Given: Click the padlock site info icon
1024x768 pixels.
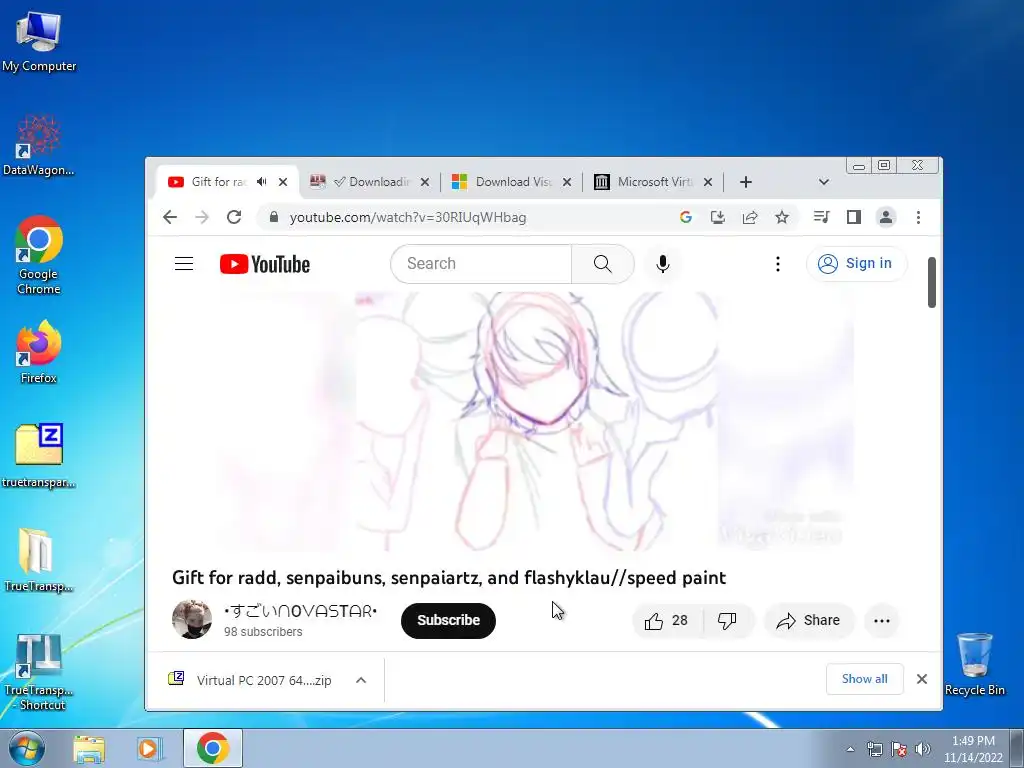Looking at the screenshot, I should click(x=274, y=217).
